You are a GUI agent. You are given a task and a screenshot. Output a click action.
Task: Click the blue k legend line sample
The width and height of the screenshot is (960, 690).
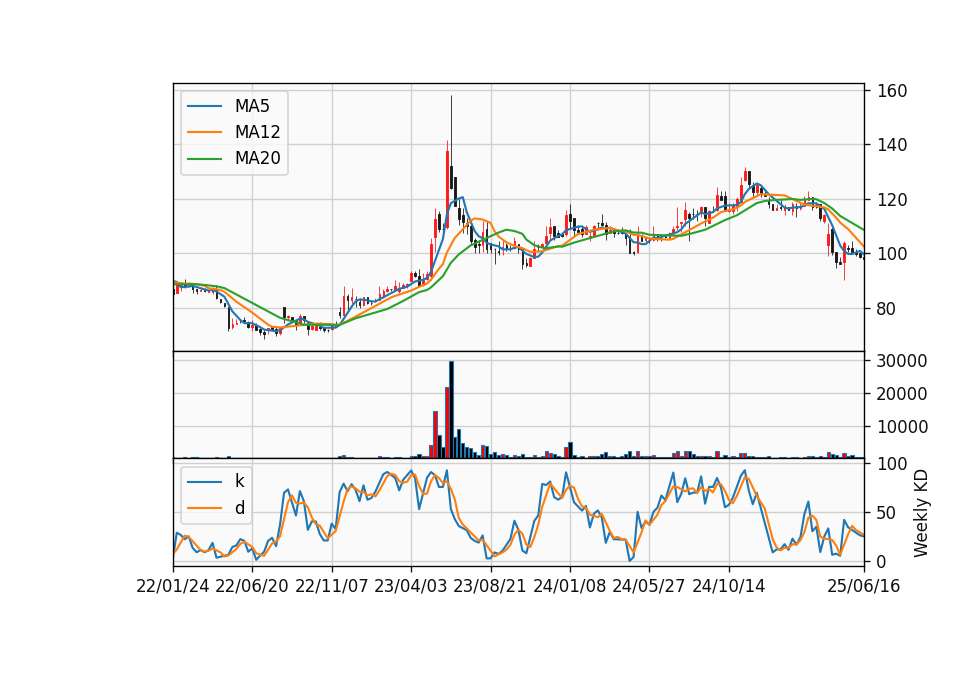(204, 481)
